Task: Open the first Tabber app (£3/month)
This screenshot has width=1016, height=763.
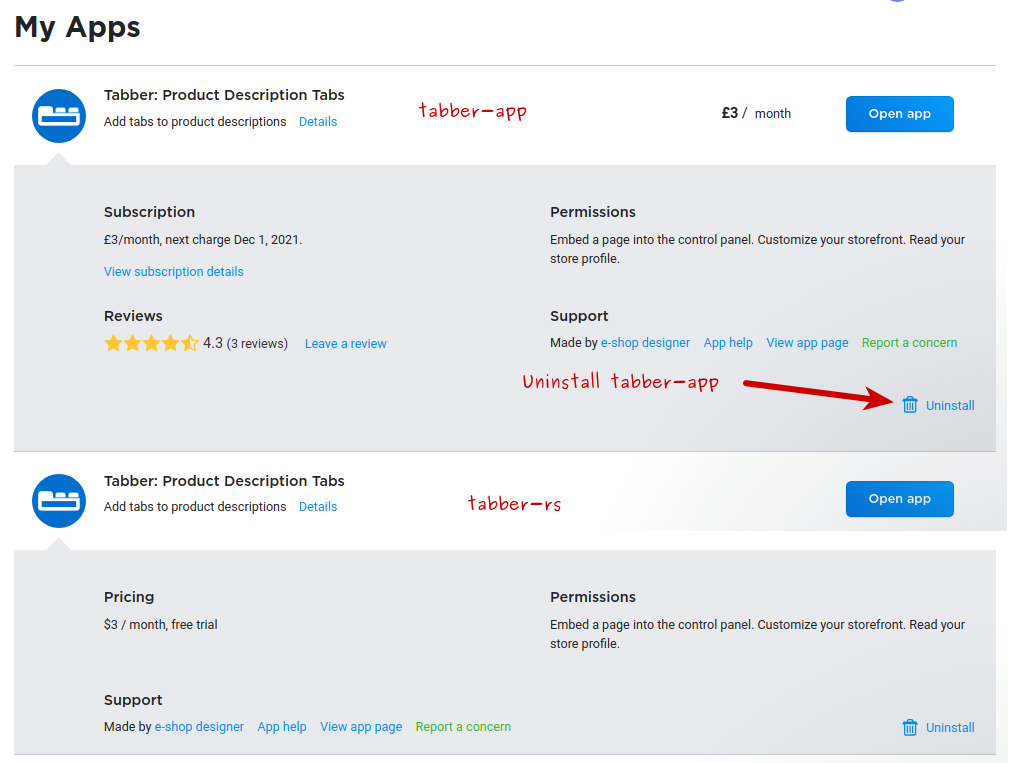Action: pos(899,114)
